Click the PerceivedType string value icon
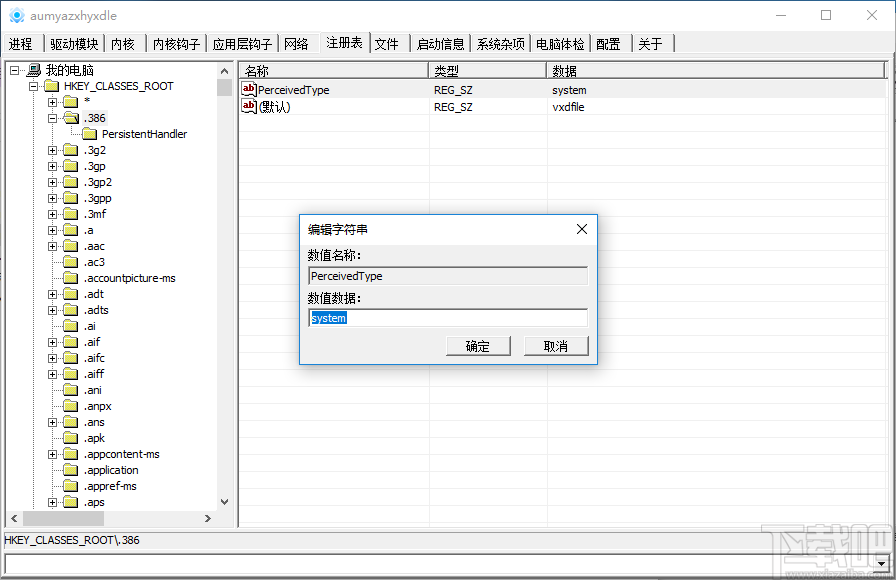Screen dimensions: 896x580 [249, 89]
